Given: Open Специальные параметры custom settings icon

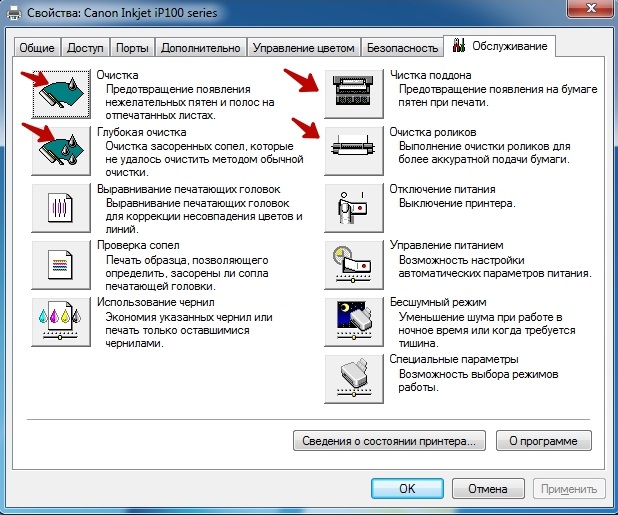Looking at the screenshot, I should (352, 378).
